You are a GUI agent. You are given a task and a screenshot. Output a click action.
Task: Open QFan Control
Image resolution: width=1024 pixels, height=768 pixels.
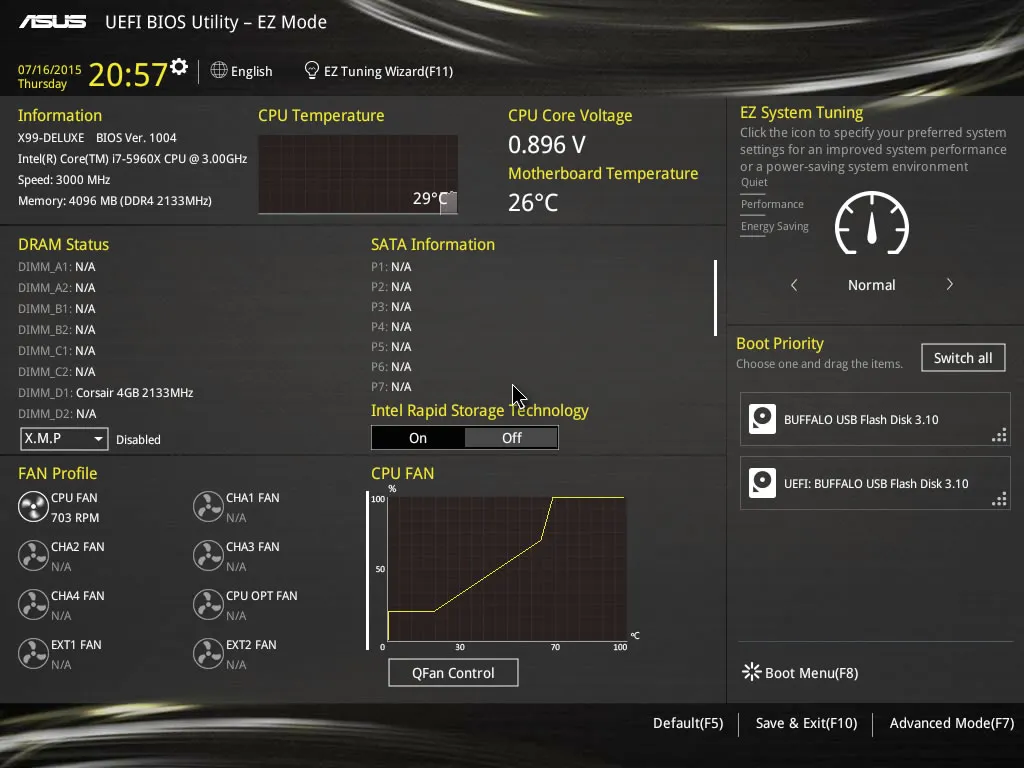tap(453, 673)
